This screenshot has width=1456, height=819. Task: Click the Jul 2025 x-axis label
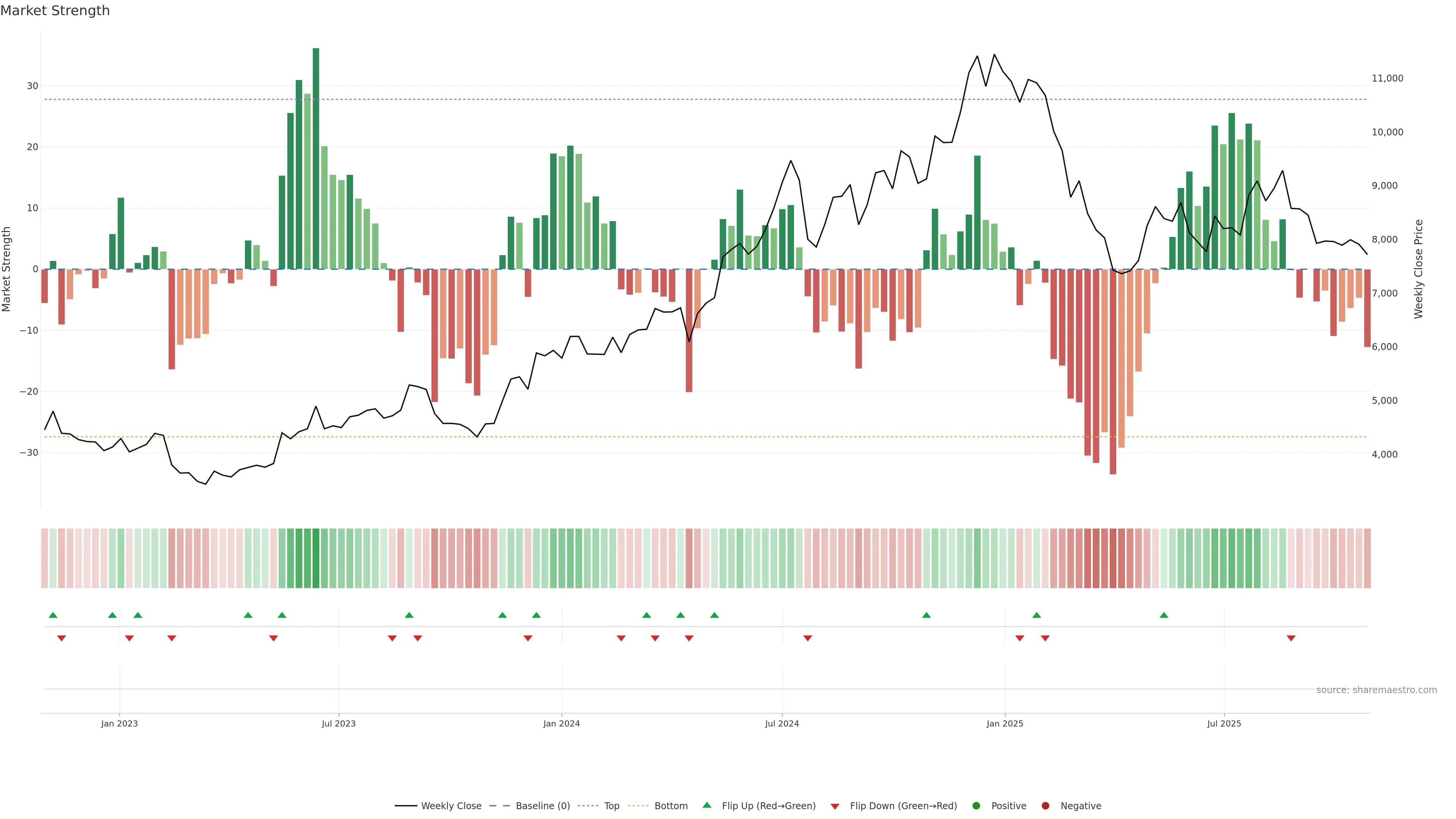pyautogui.click(x=1224, y=723)
